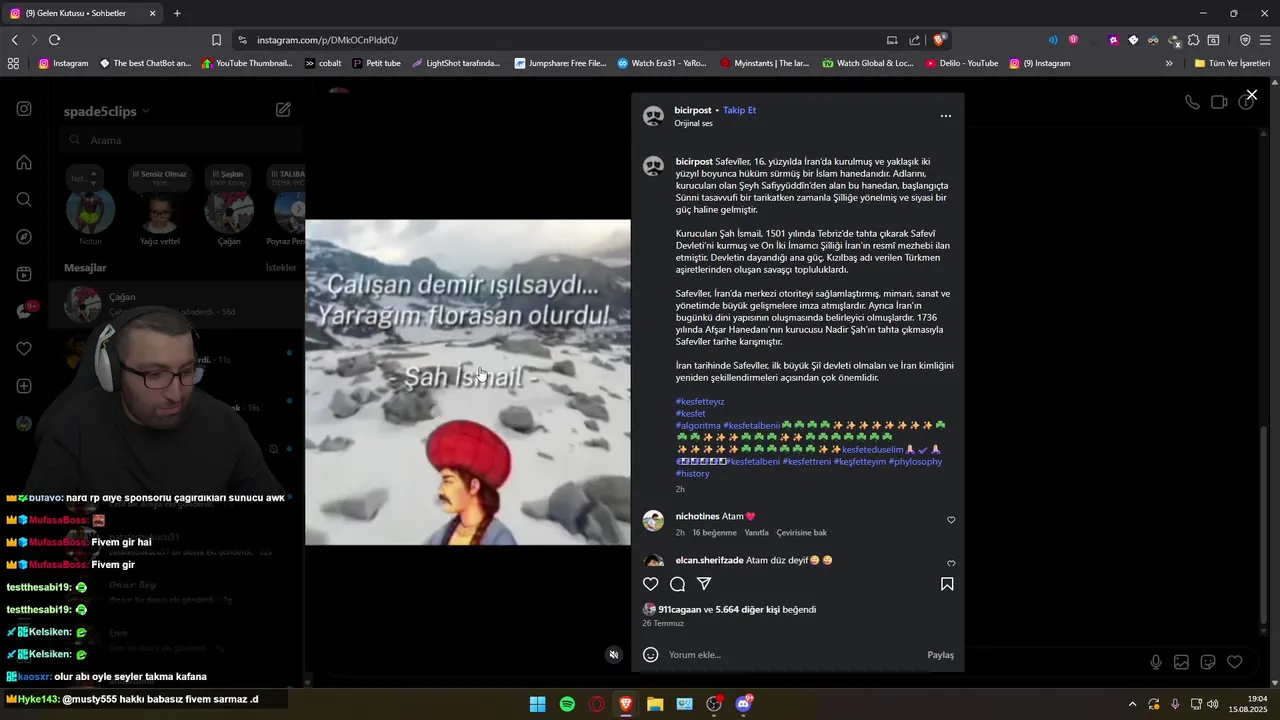Start an audio call in chat

pyautogui.click(x=1192, y=102)
